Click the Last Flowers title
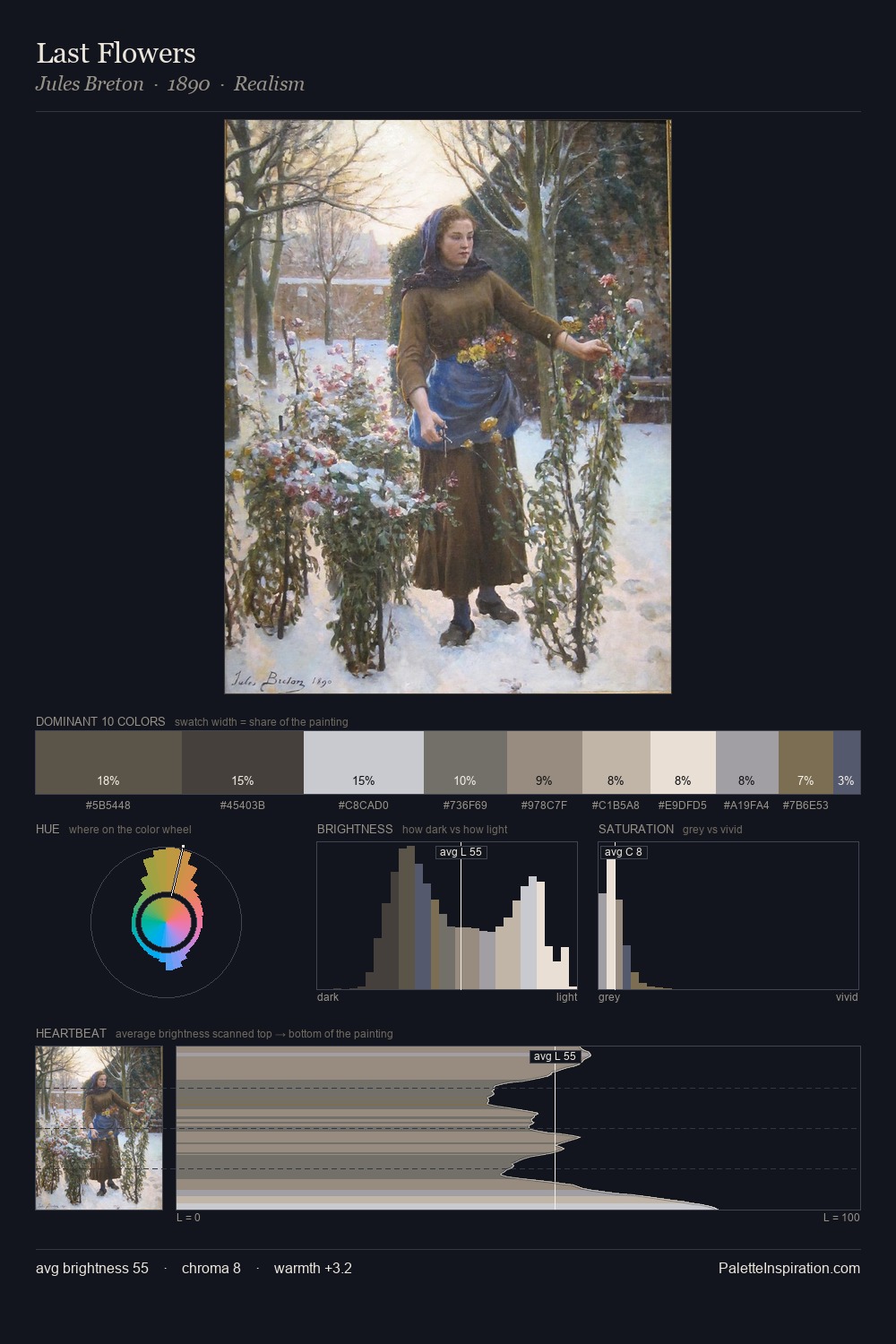896x1344 pixels. (x=116, y=54)
